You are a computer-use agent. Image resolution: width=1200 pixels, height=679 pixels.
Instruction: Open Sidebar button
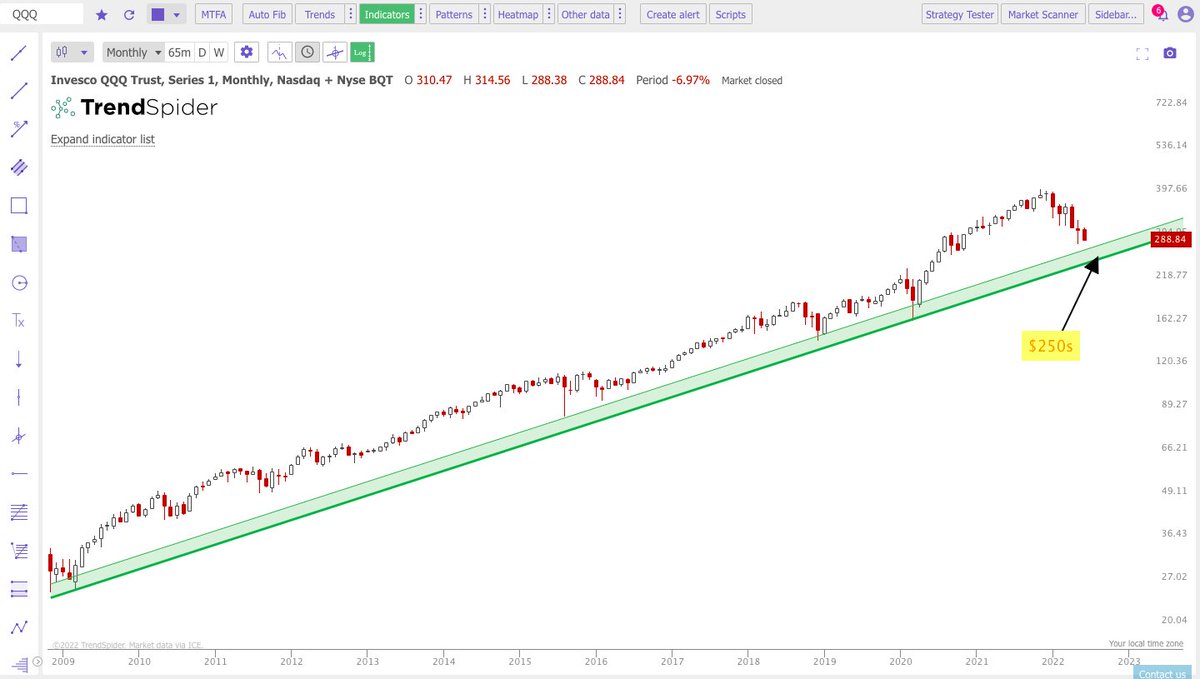[1116, 15]
